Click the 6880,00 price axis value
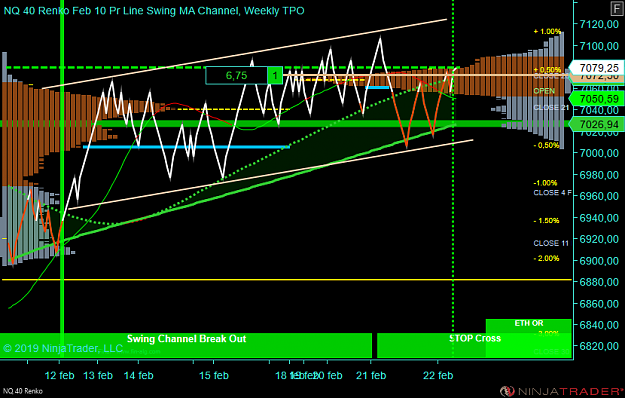 click(x=599, y=282)
